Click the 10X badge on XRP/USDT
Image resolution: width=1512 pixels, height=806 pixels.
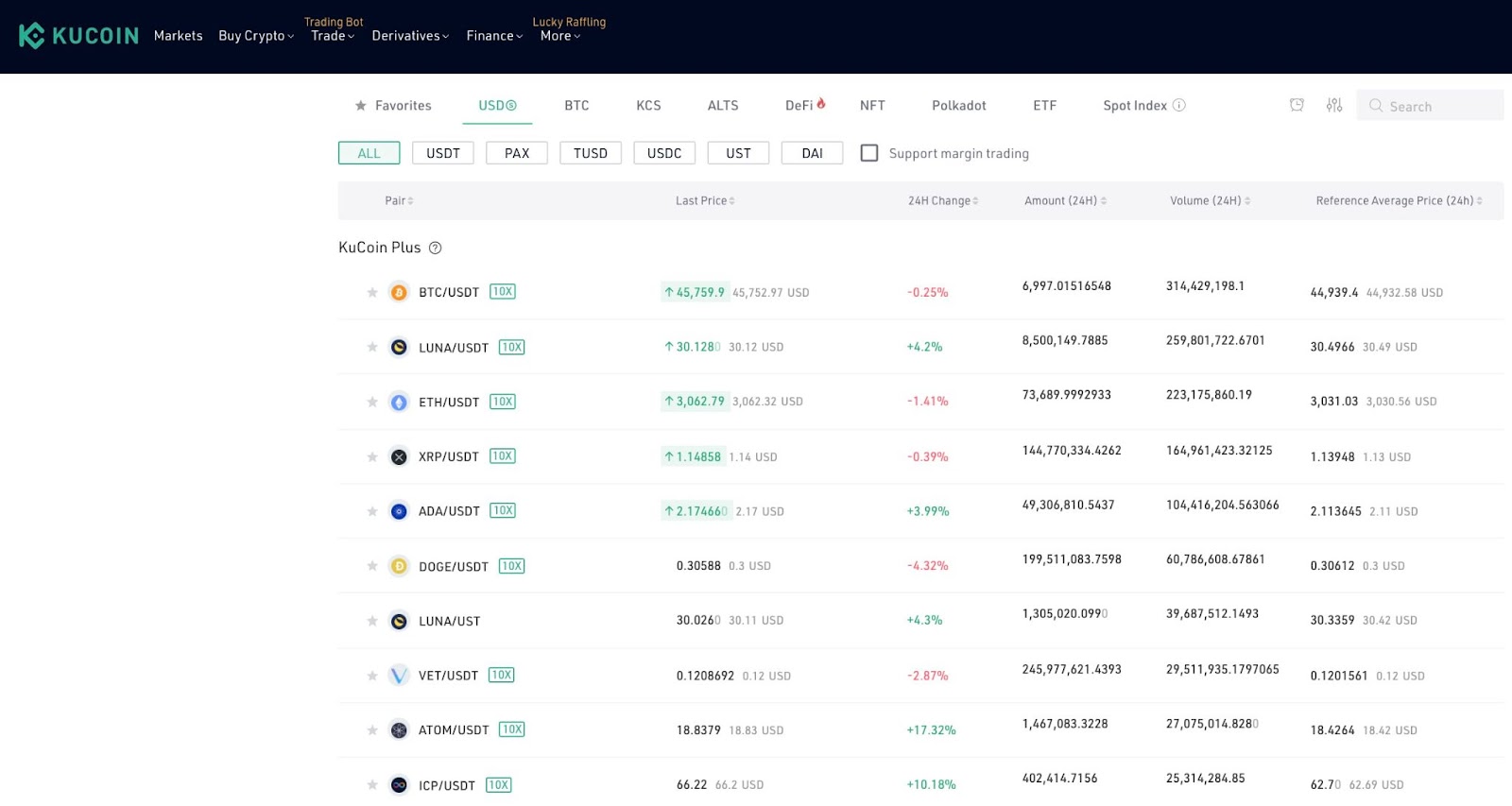[x=503, y=455]
